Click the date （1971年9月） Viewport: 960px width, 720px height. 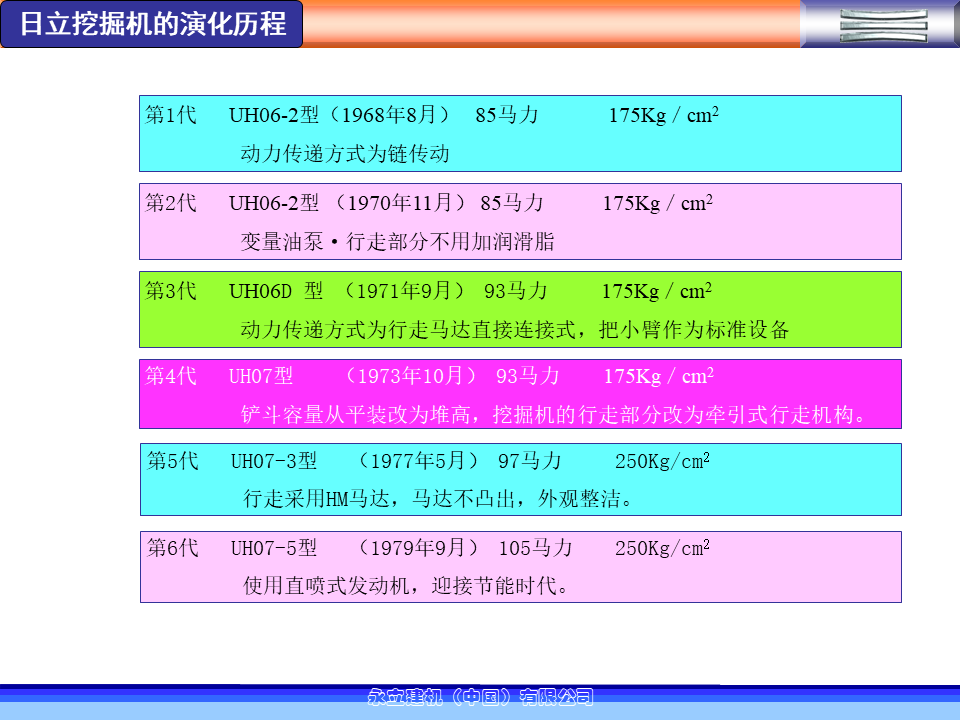(x=405, y=291)
